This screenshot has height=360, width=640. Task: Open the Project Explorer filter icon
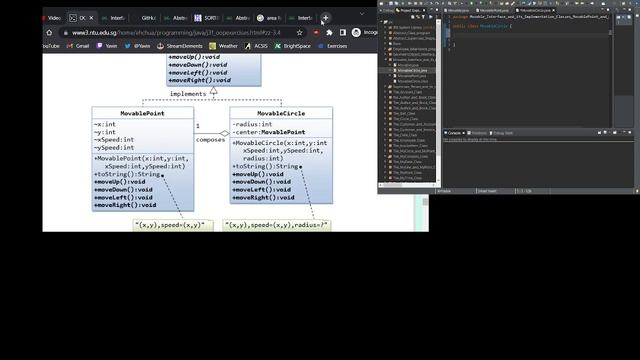[423, 17]
